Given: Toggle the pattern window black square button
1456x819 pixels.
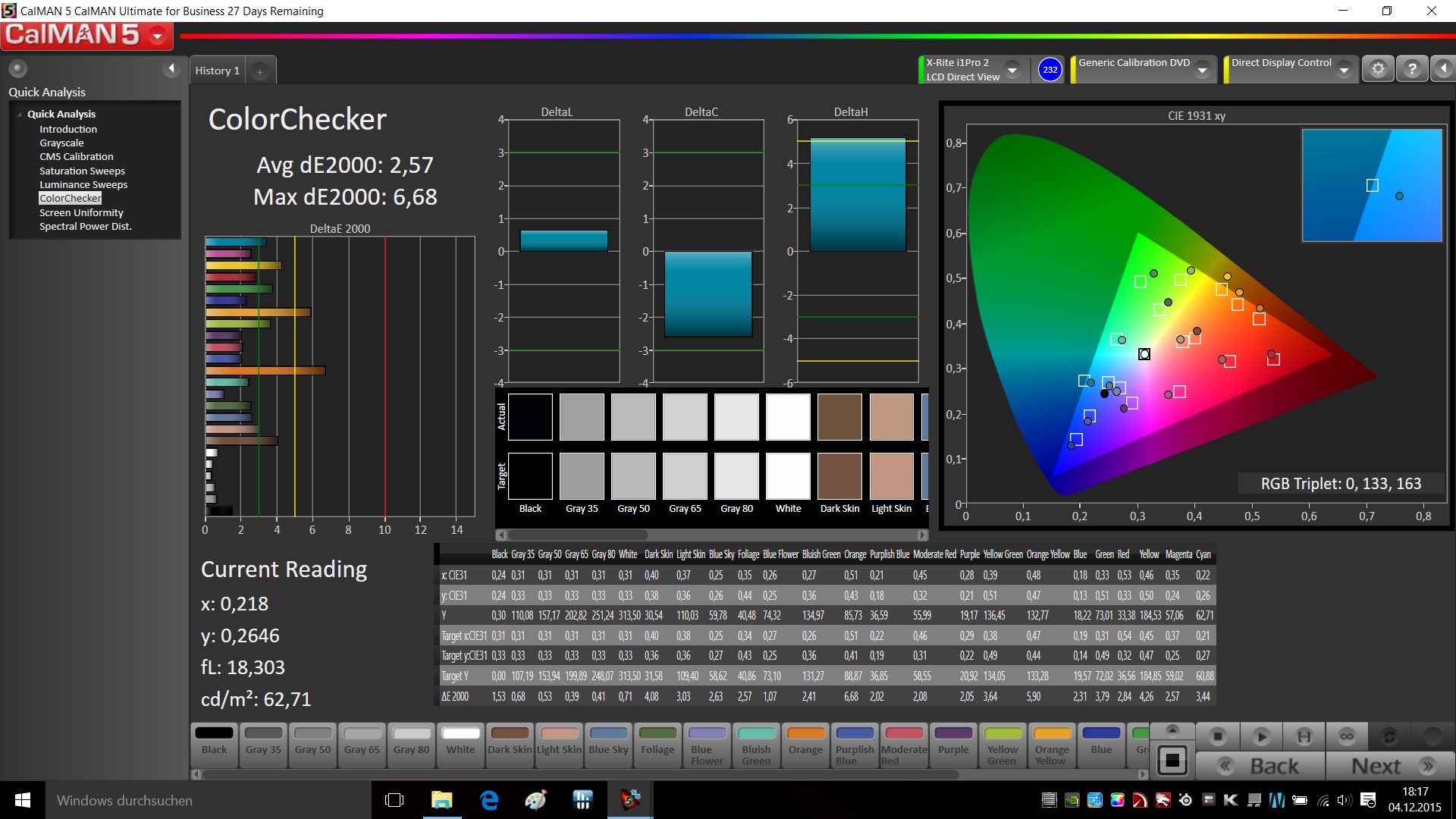Looking at the screenshot, I should coord(1172,760).
